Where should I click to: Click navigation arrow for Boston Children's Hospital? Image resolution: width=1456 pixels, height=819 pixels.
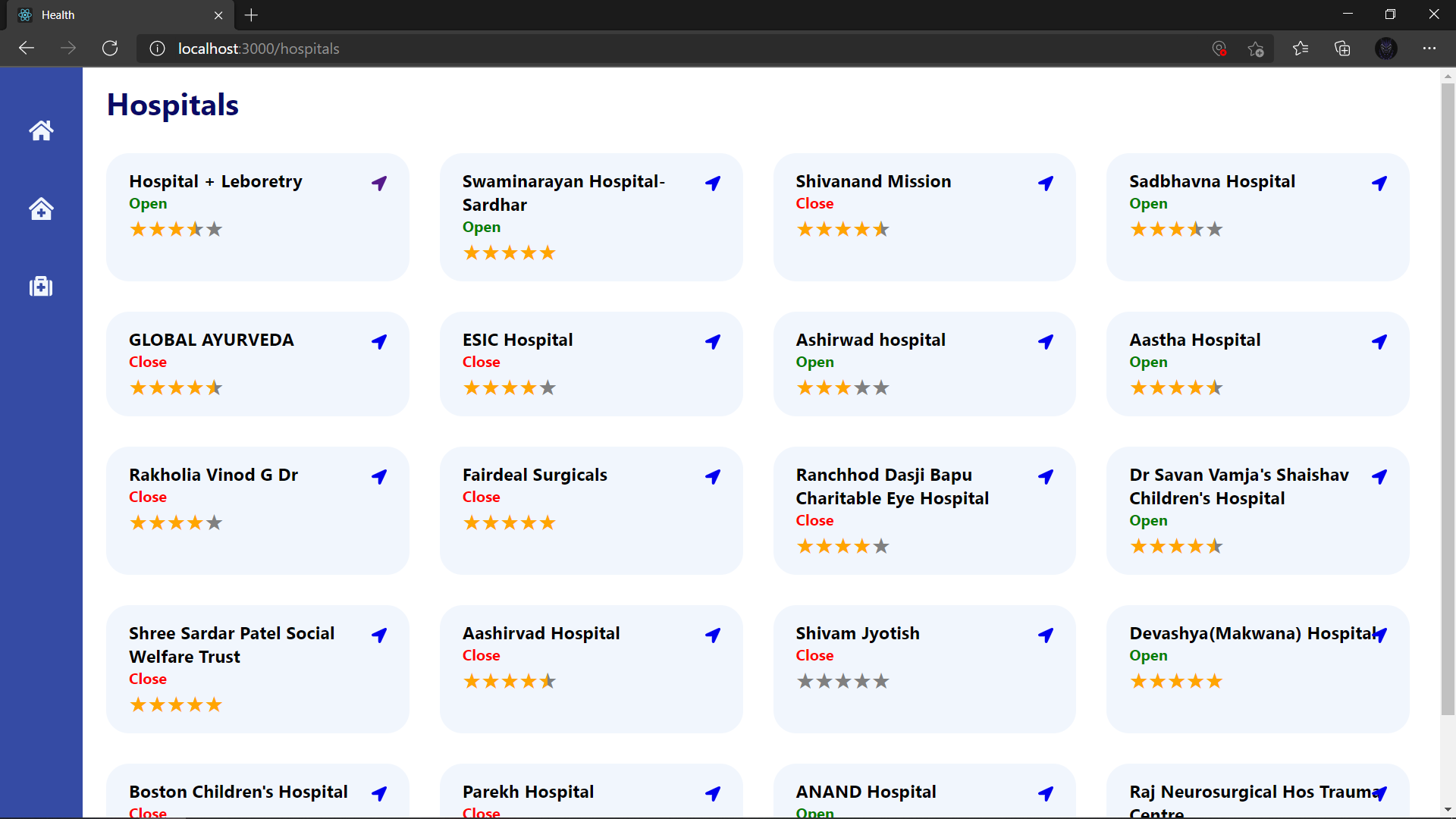pyautogui.click(x=379, y=793)
